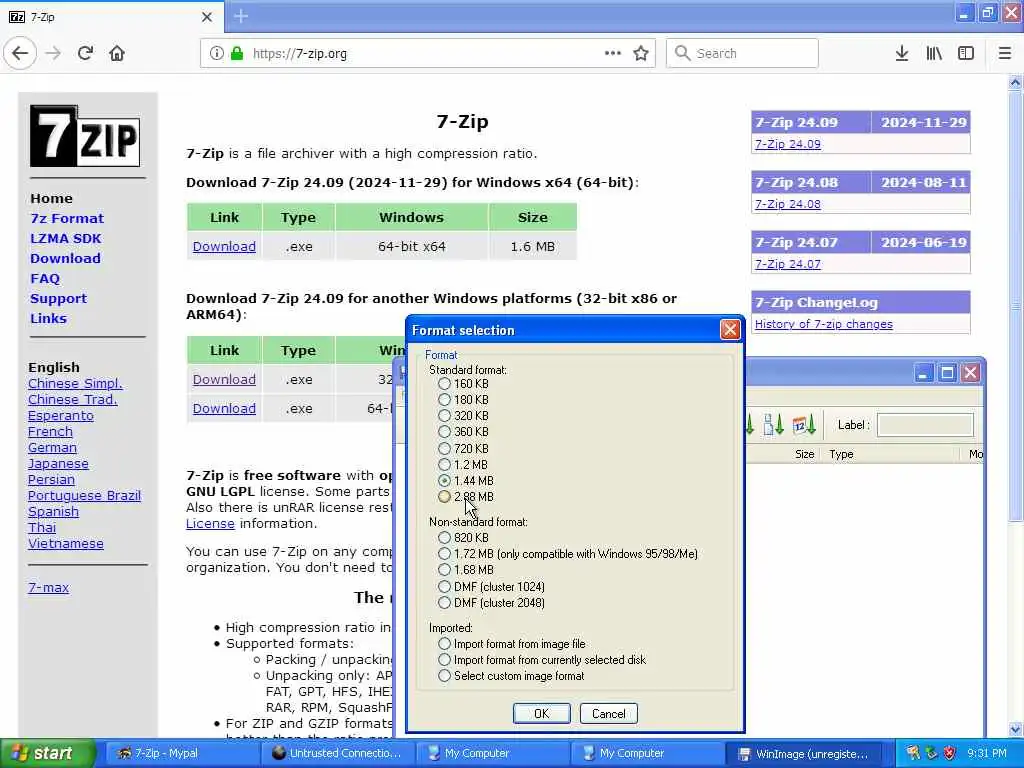Cancel the Format selection dialog

(x=608, y=713)
